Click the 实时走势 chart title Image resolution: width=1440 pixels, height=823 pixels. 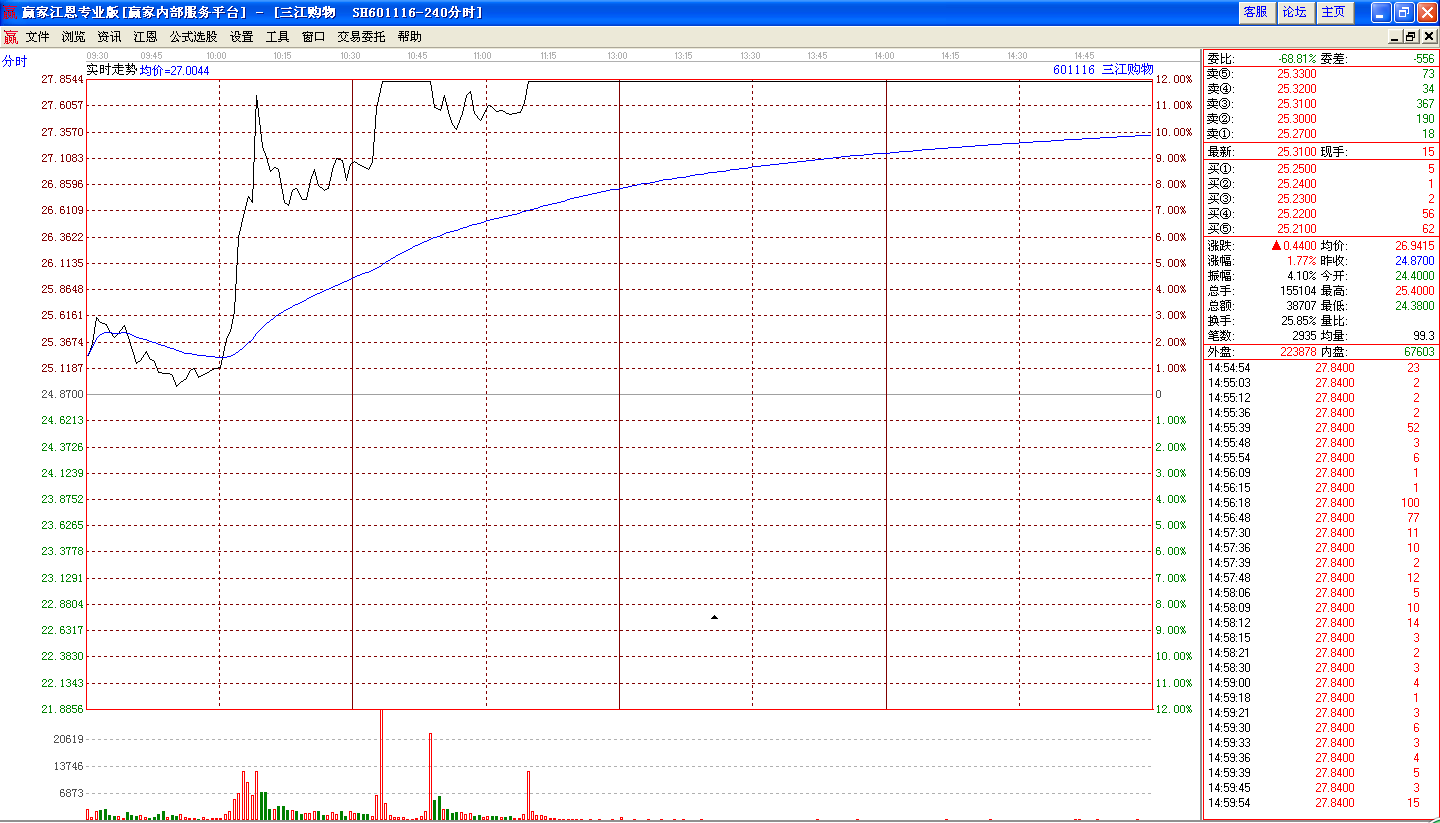tap(111, 70)
